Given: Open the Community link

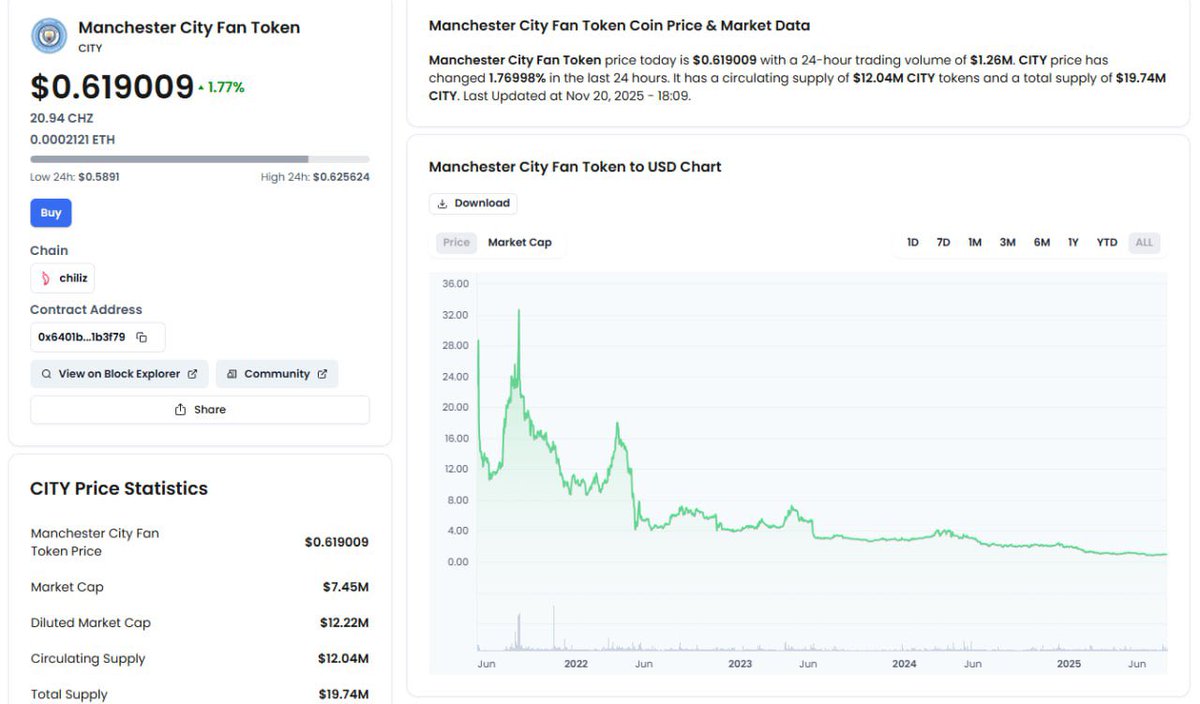Looking at the screenshot, I should point(277,374).
